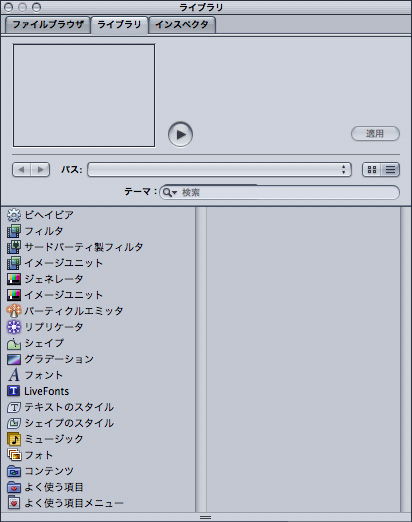Open the パス popup menu
The height and width of the screenshot is (522, 412).
[219, 170]
